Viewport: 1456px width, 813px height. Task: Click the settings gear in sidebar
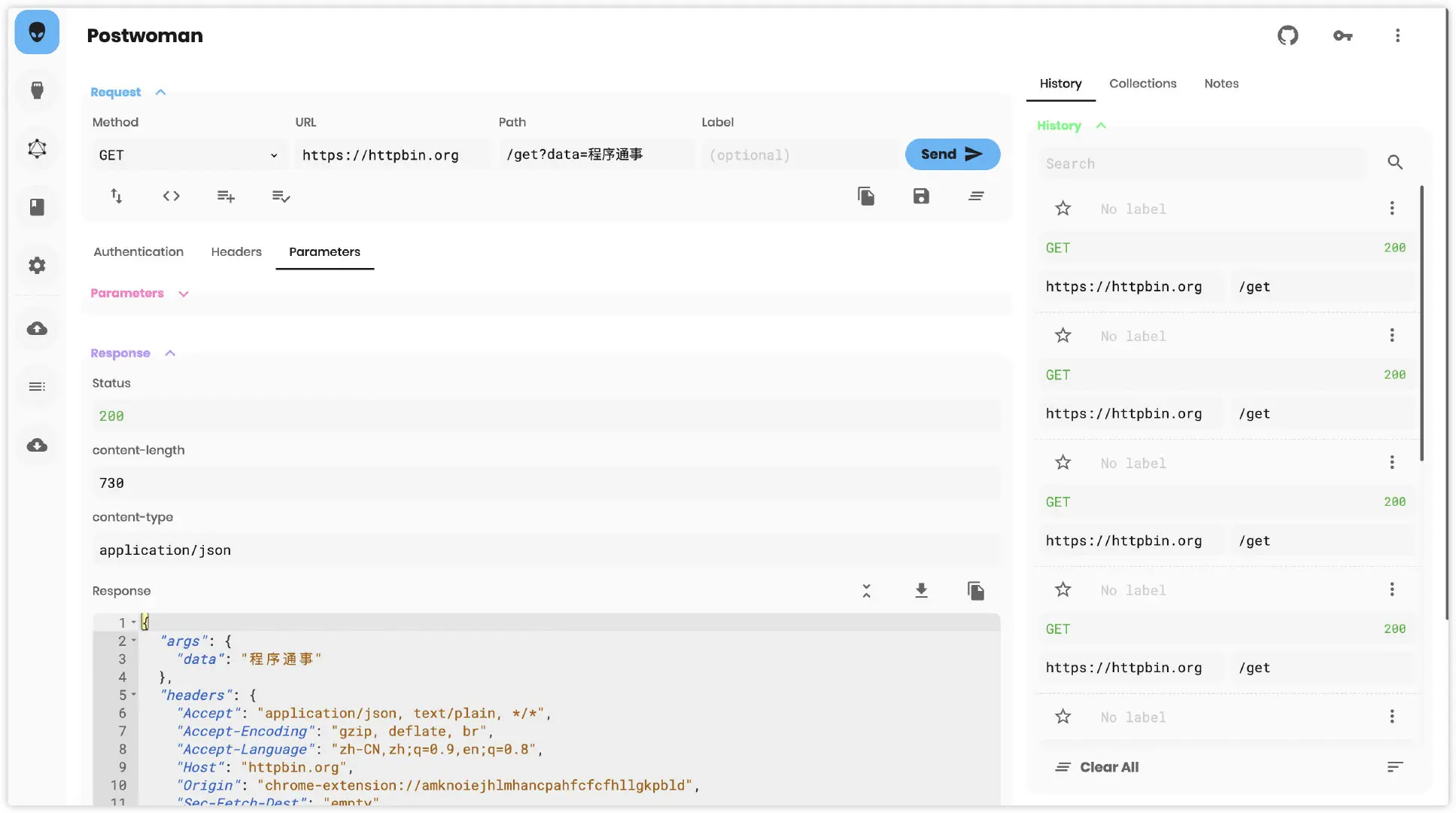coord(37,265)
